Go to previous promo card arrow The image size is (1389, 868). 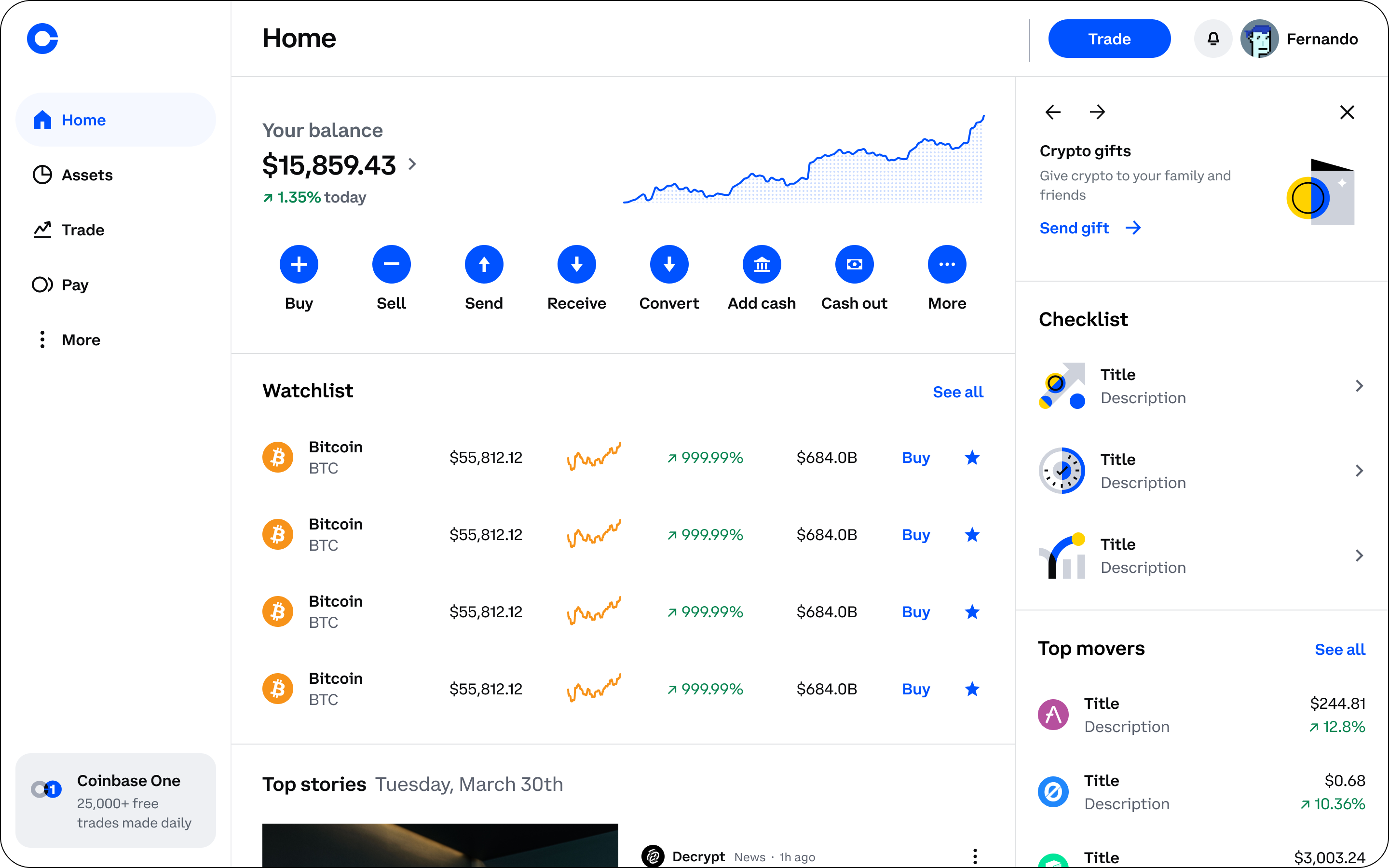1053,112
